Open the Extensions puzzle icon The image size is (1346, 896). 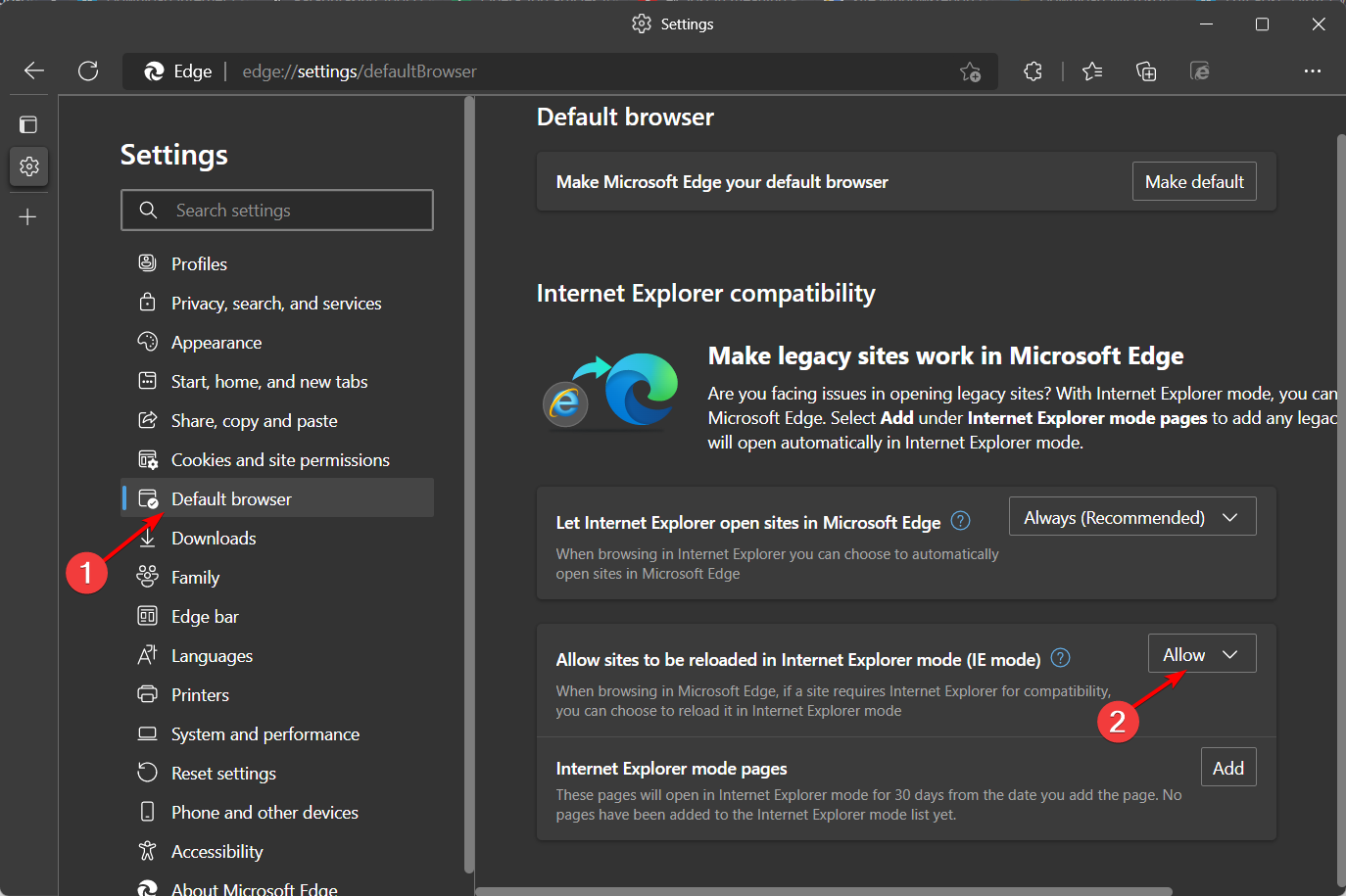point(1033,71)
